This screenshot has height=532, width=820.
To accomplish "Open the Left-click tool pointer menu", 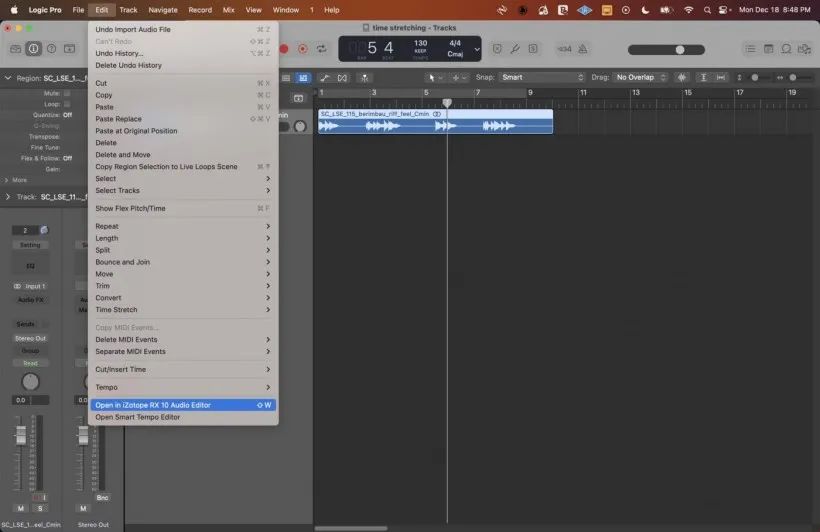I will point(435,77).
